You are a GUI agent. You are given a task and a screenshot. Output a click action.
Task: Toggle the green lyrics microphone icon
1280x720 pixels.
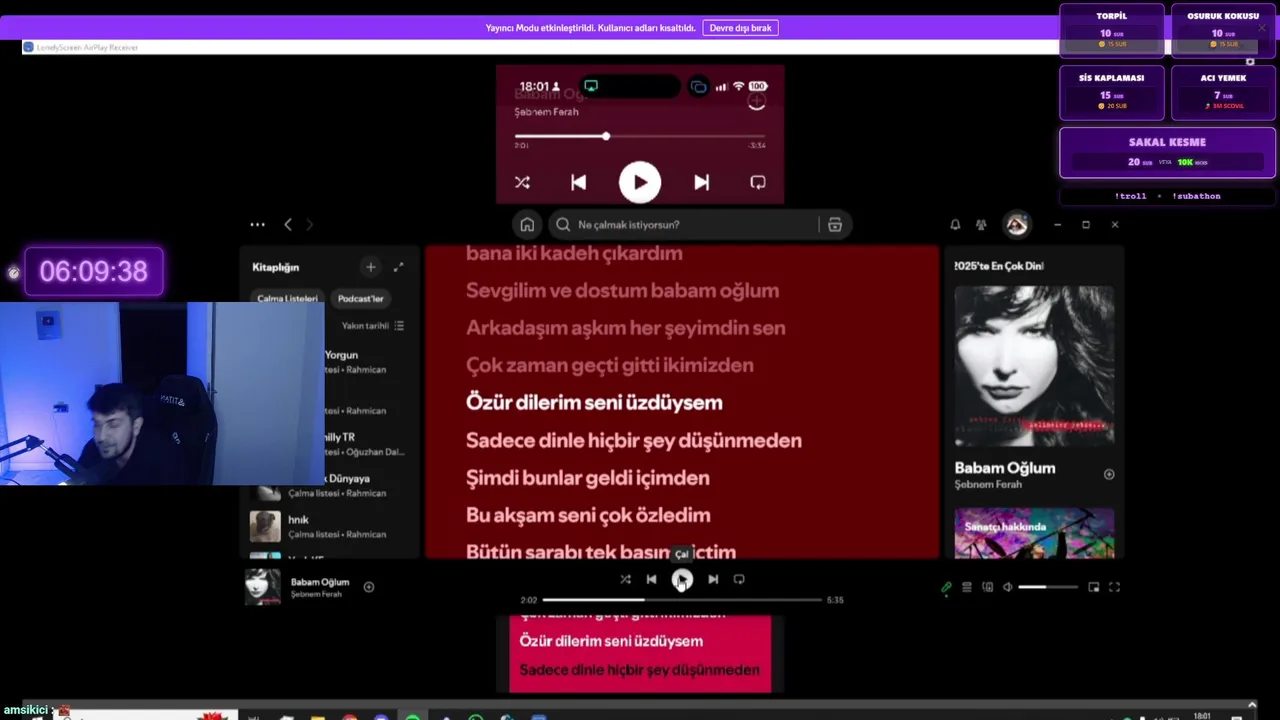pos(946,587)
